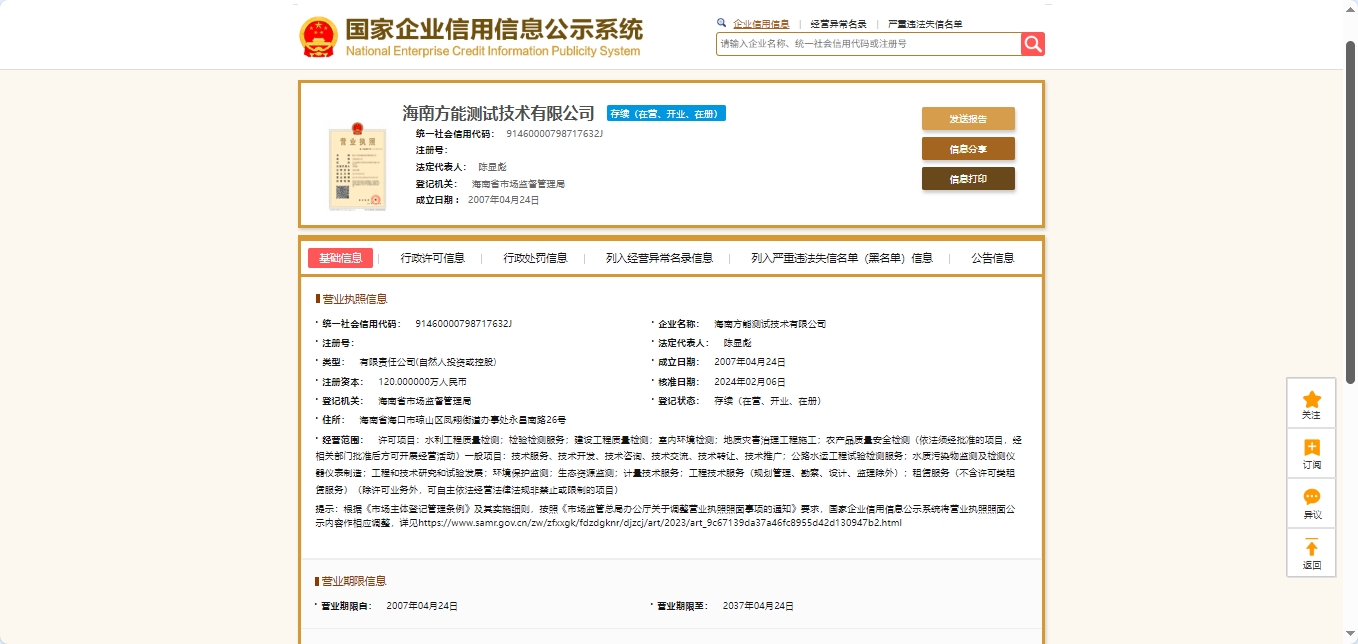Click the header legal representative 陈显彪

pos(493,167)
